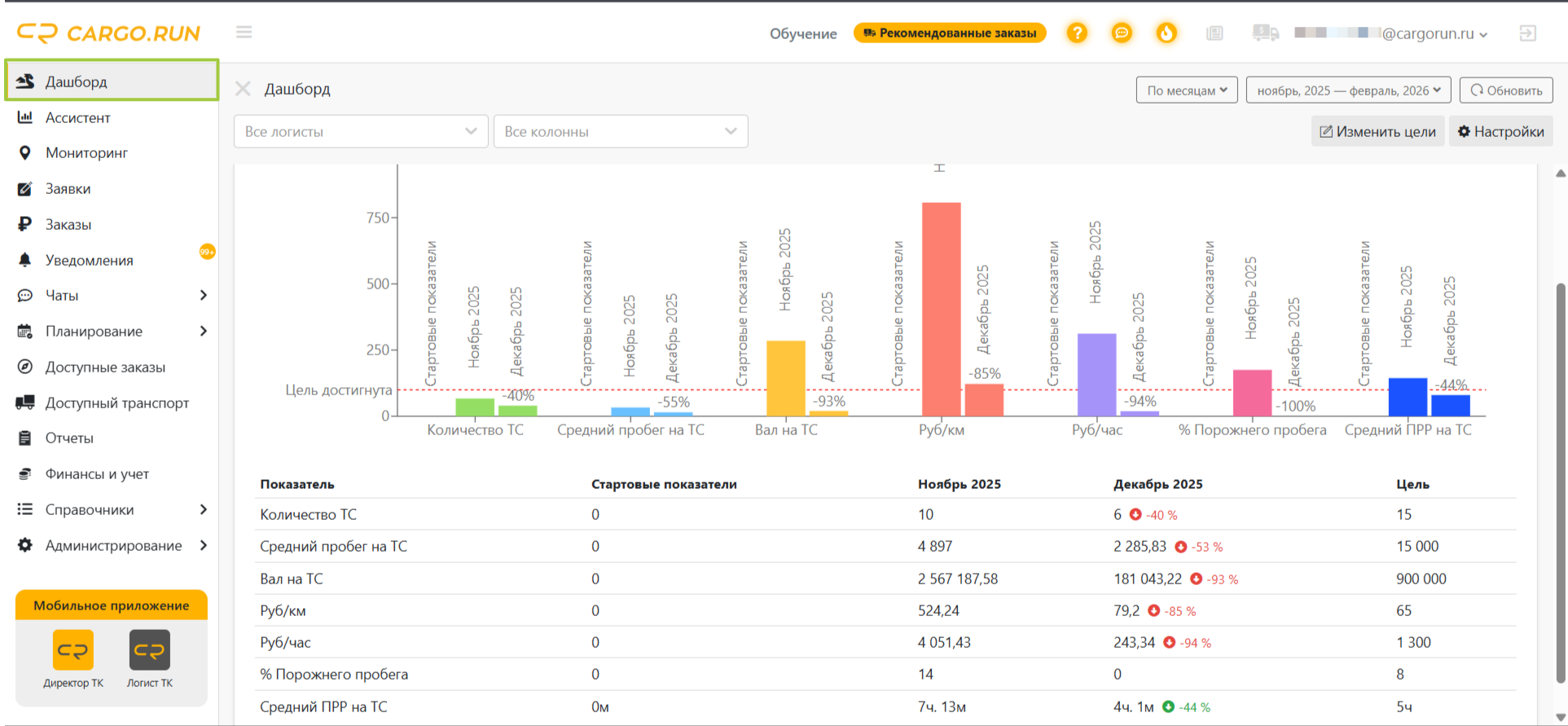Click the logout icon at top right
The width and height of the screenshot is (1568, 726).
tap(1527, 33)
